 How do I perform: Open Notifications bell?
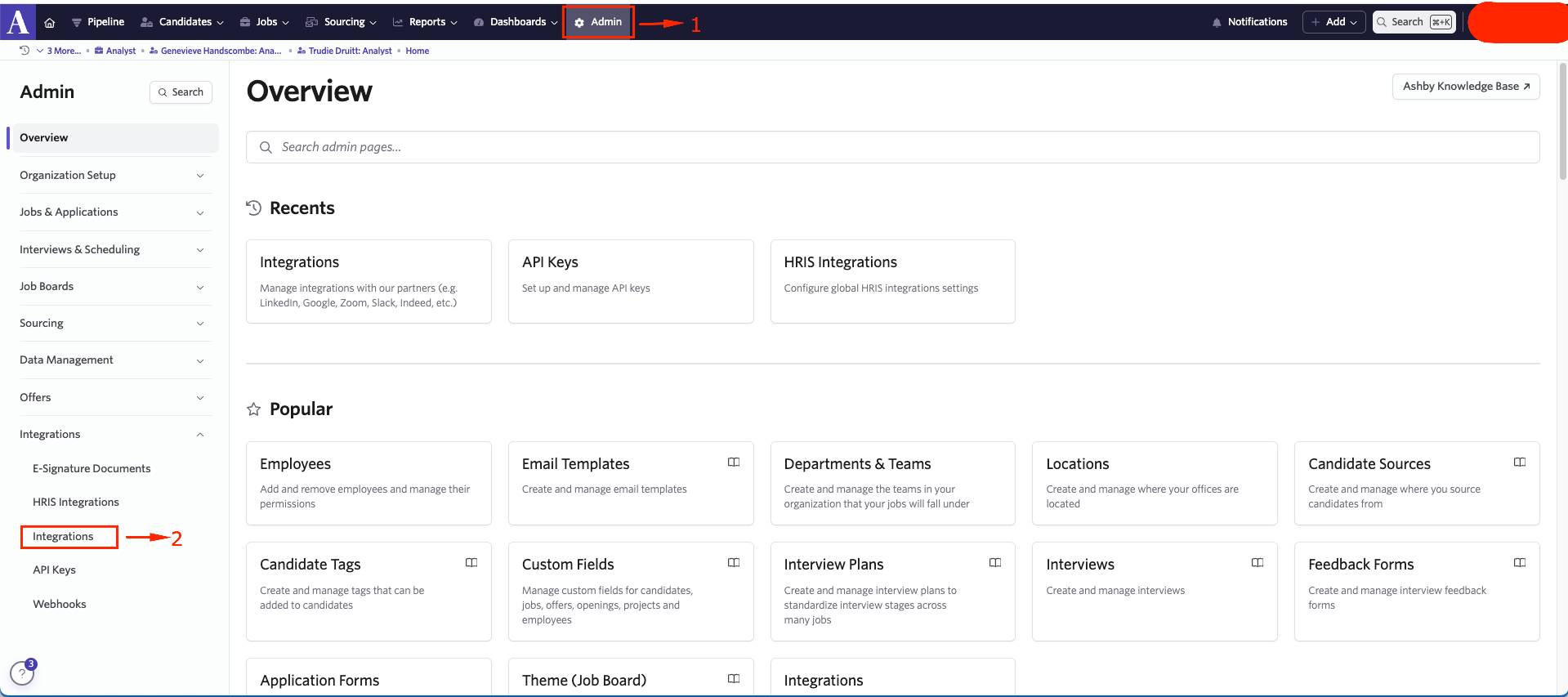(1249, 22)
